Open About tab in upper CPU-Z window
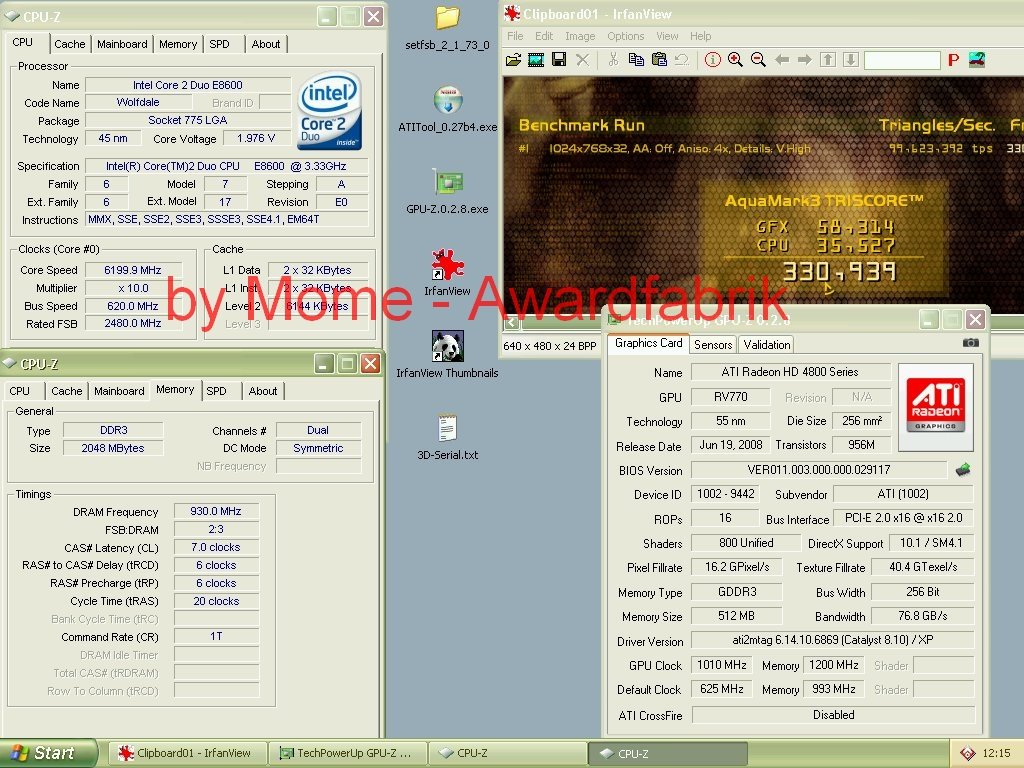The height and width of the screenshot is (768, 1024). [266, 44]
